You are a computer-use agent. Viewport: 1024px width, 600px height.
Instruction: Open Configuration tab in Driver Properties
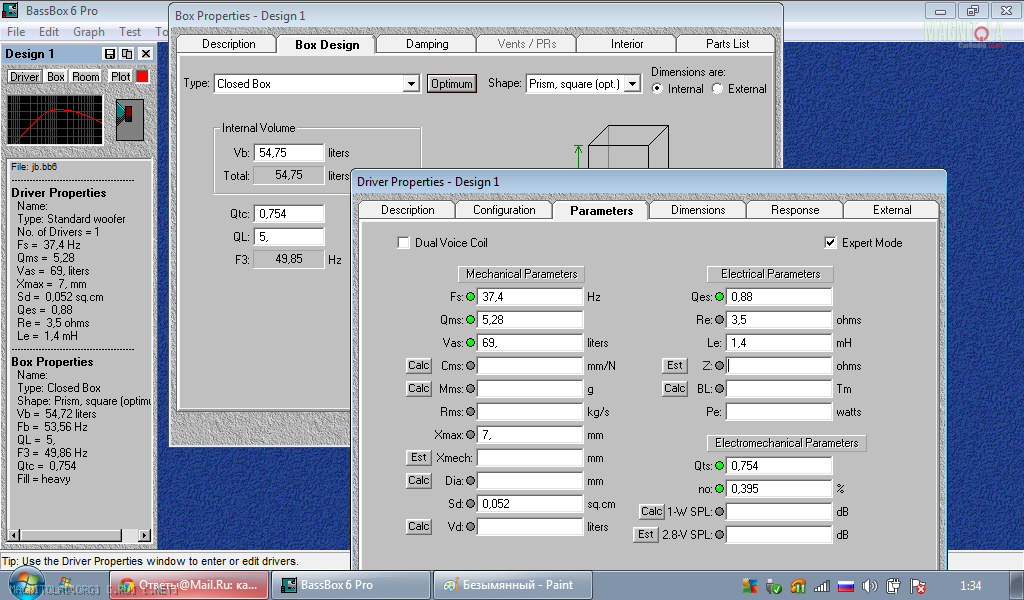tap(504, 210)
